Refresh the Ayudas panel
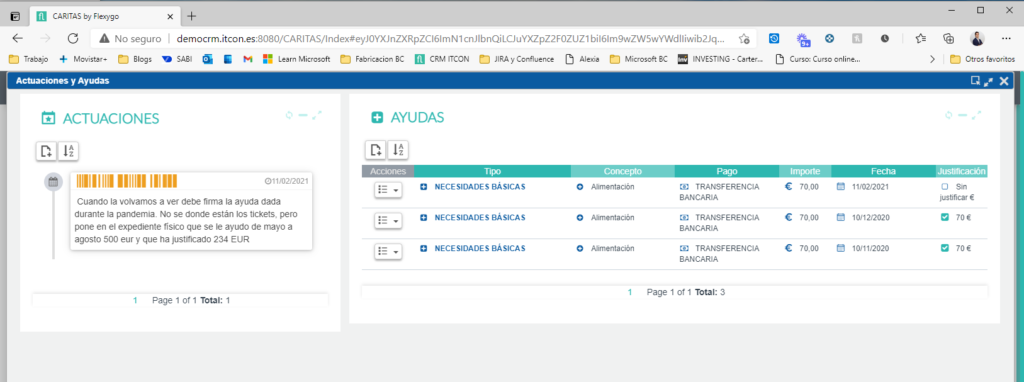Screen dimensions: 1024x382 (949, 116)
